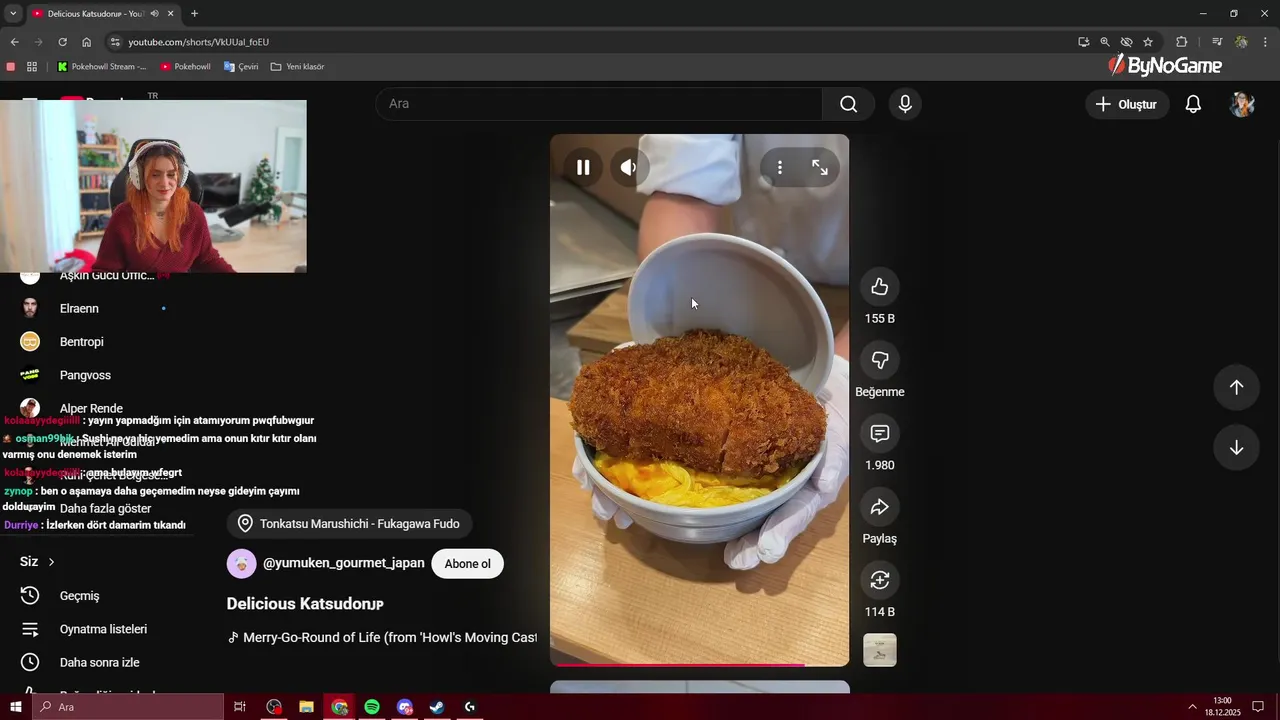Open the Bentropi subscription channel

(81, 342)
